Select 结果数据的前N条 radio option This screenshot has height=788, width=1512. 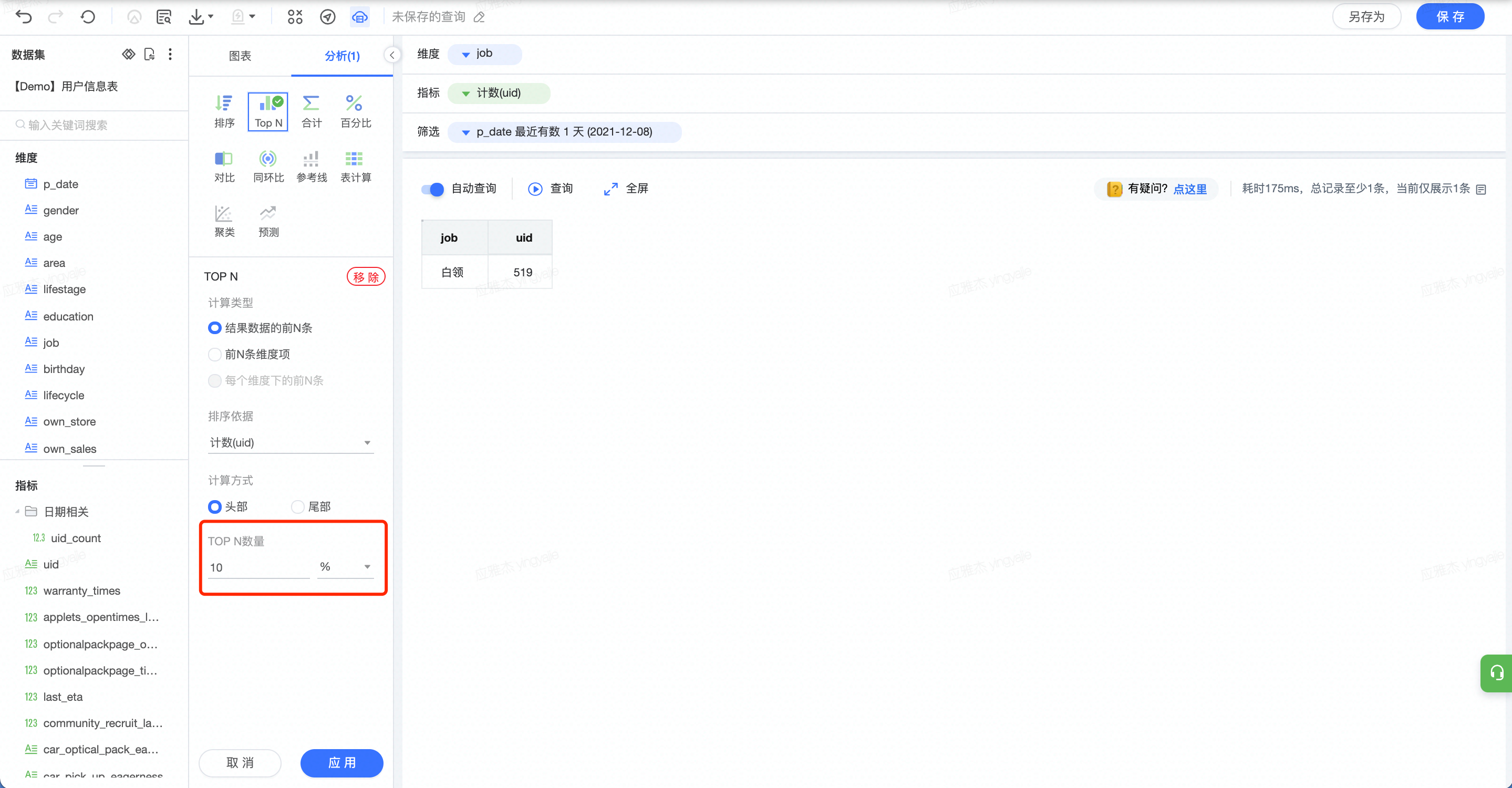click(215, 328)
